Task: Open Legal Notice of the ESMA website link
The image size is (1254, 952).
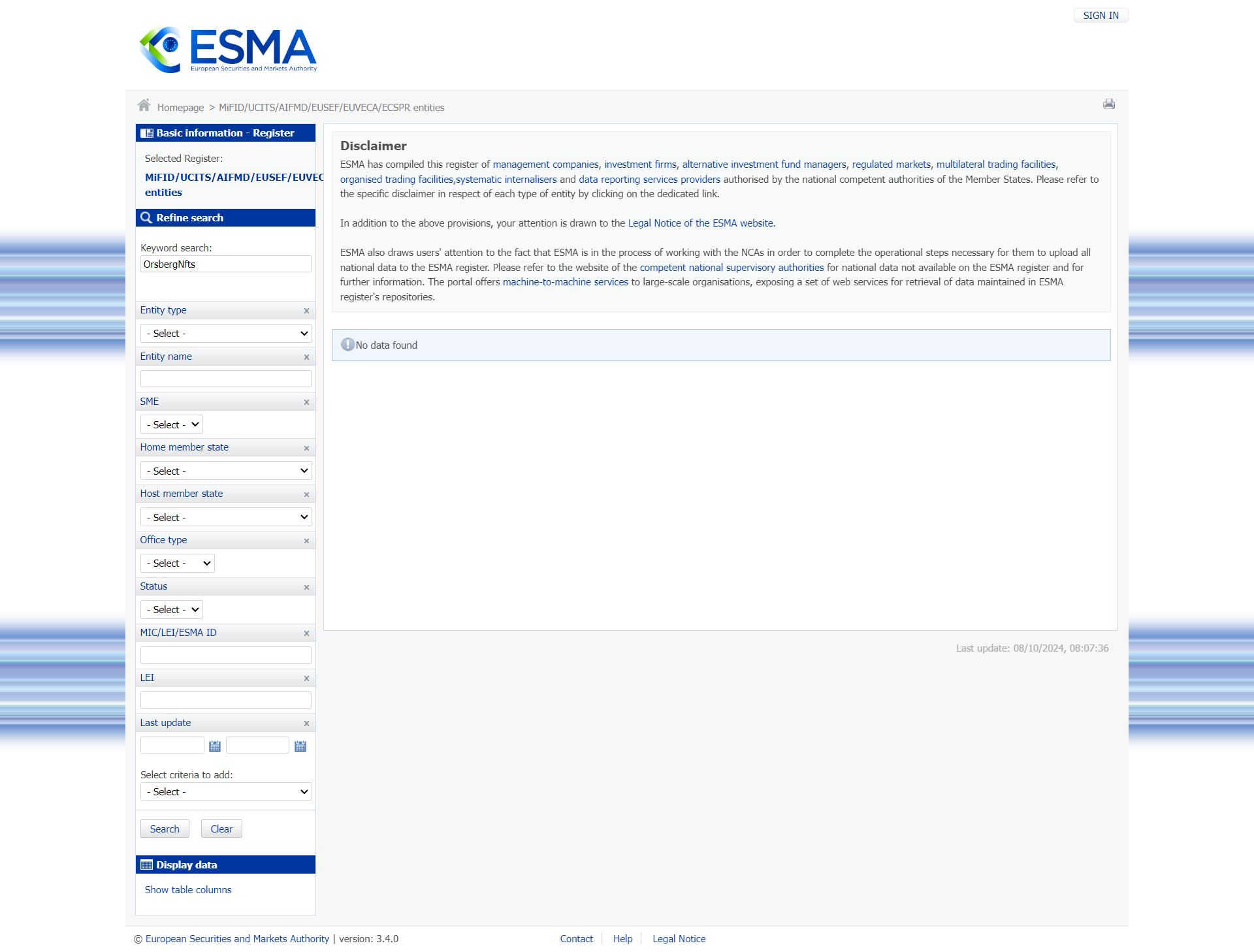Action: pyautogui.click(x=701, y=223)
